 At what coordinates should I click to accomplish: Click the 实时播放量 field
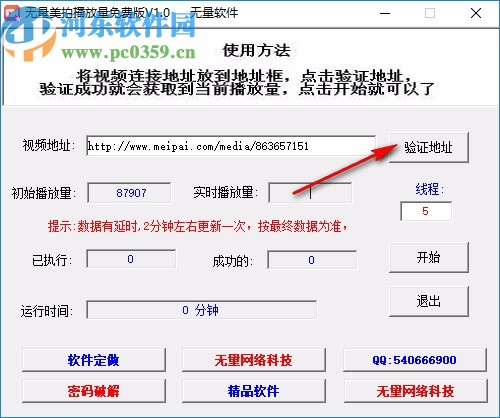pyautogui.click(x=310, y=193)
